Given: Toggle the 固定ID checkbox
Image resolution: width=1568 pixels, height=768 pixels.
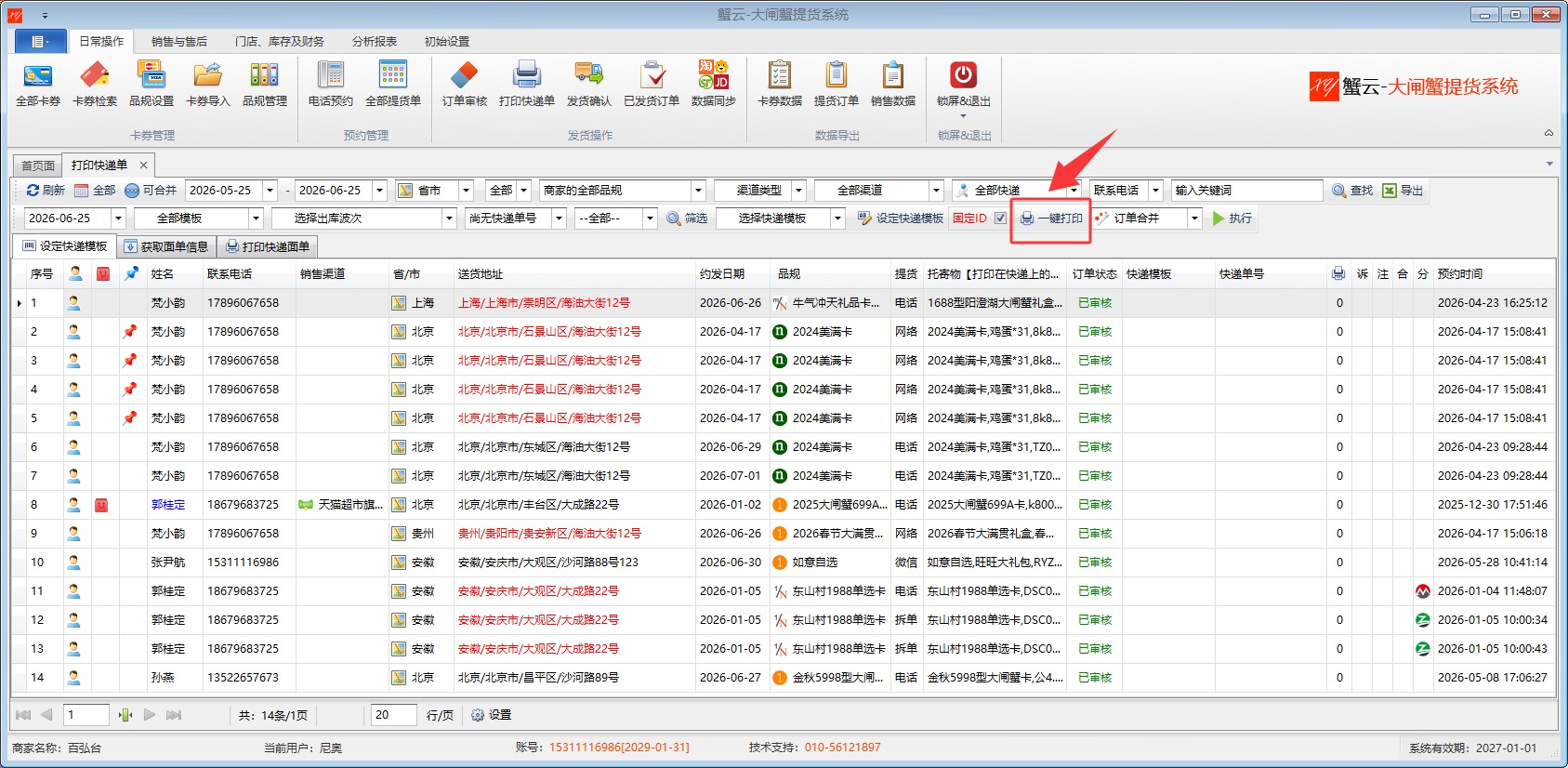Looking at the screenshot, I should pos(1000,218).
